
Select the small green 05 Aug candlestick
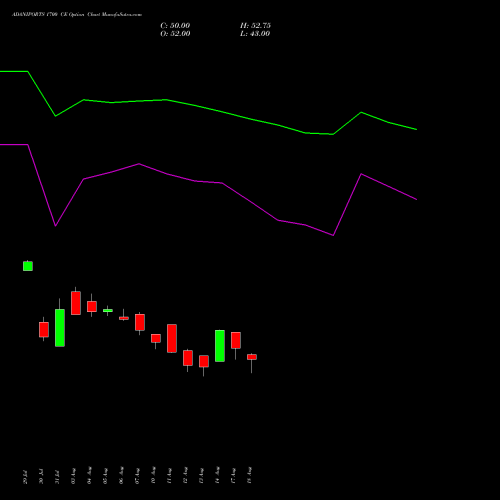[x=108, y=311]
